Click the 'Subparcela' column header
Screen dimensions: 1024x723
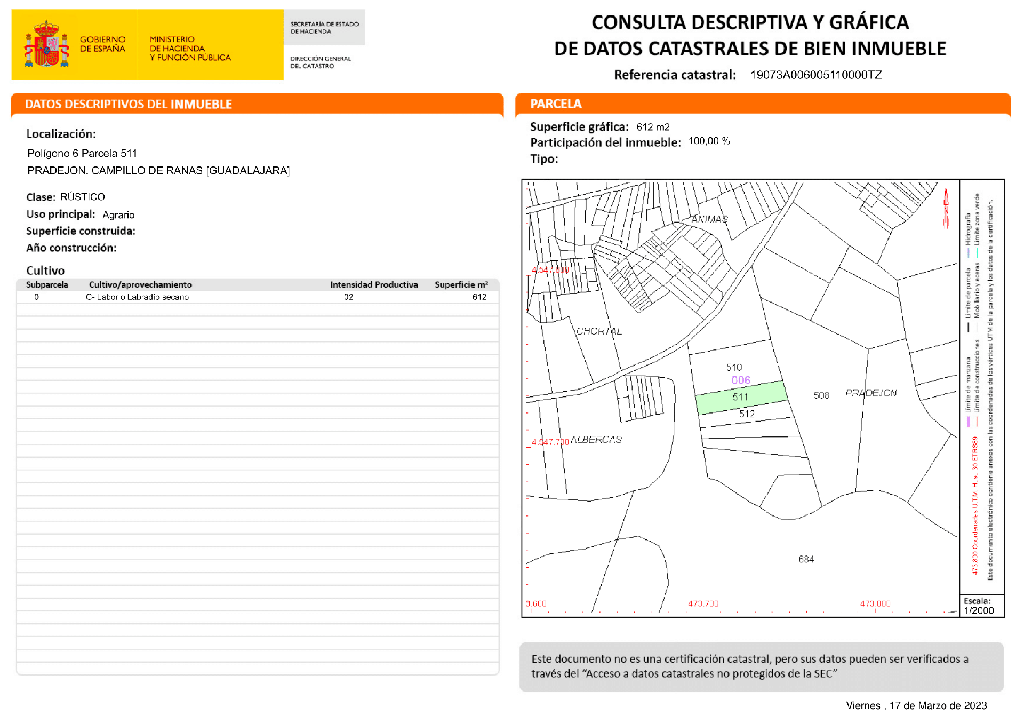tap(47, 285)
